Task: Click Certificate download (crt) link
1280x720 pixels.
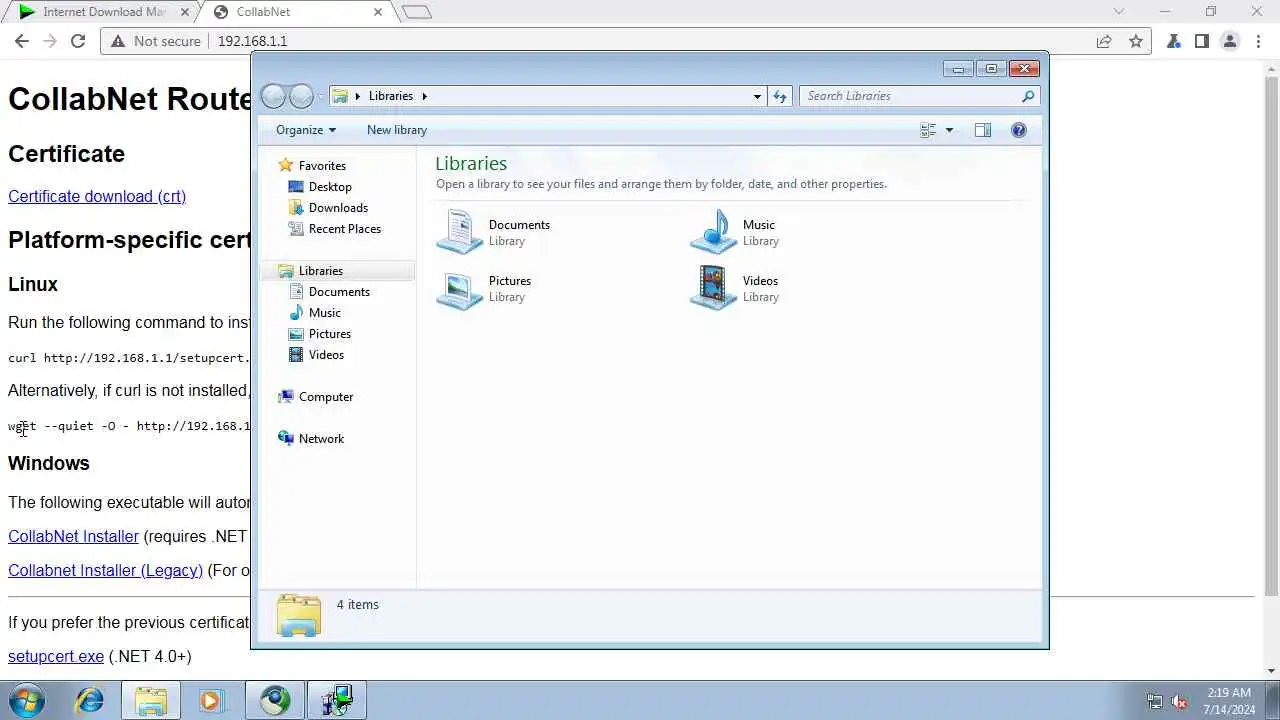Action: [97, 196]
